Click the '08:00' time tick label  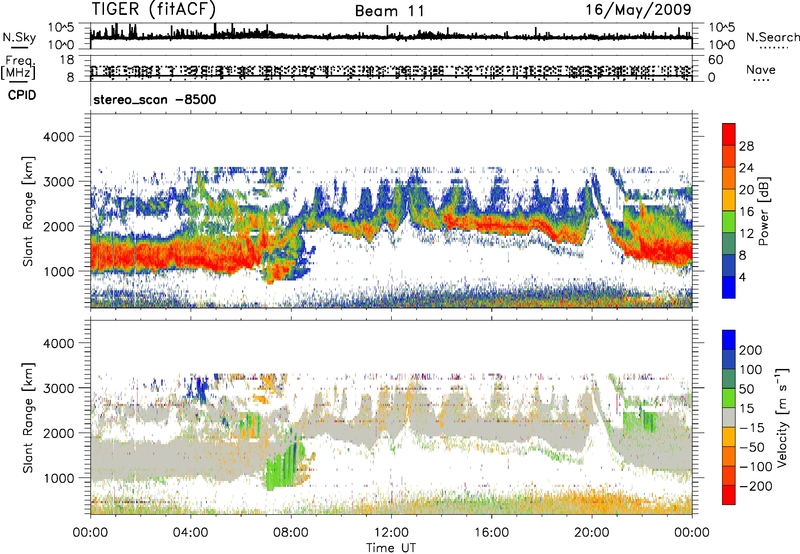point(291,533)
